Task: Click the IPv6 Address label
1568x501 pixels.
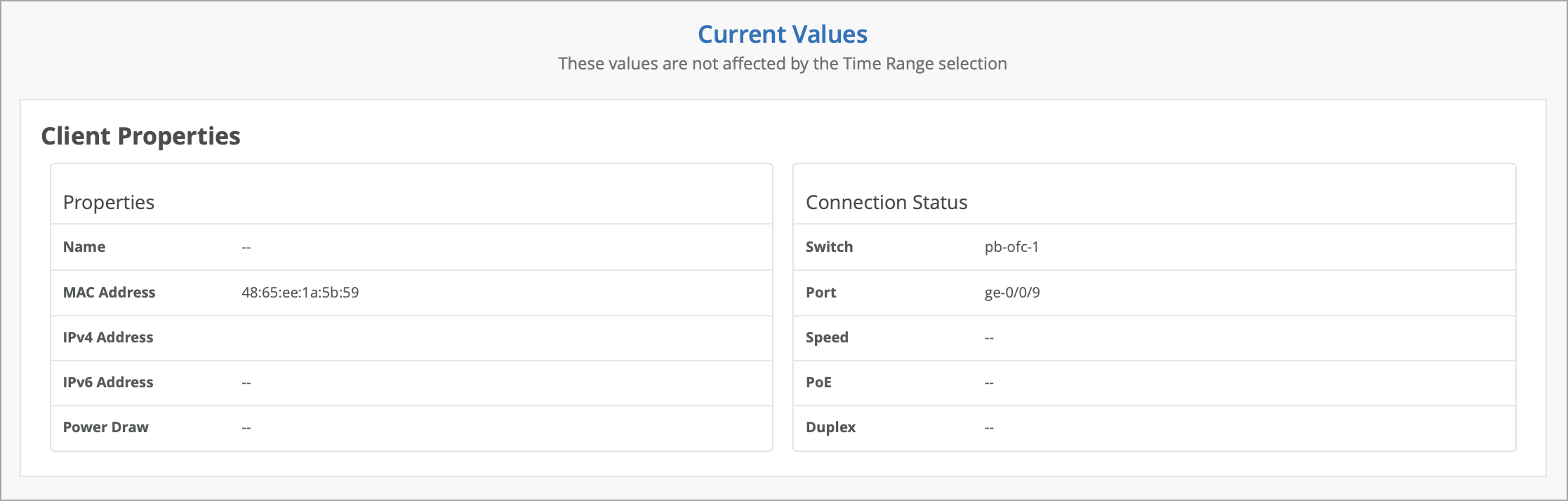Action: pos(108,382)
